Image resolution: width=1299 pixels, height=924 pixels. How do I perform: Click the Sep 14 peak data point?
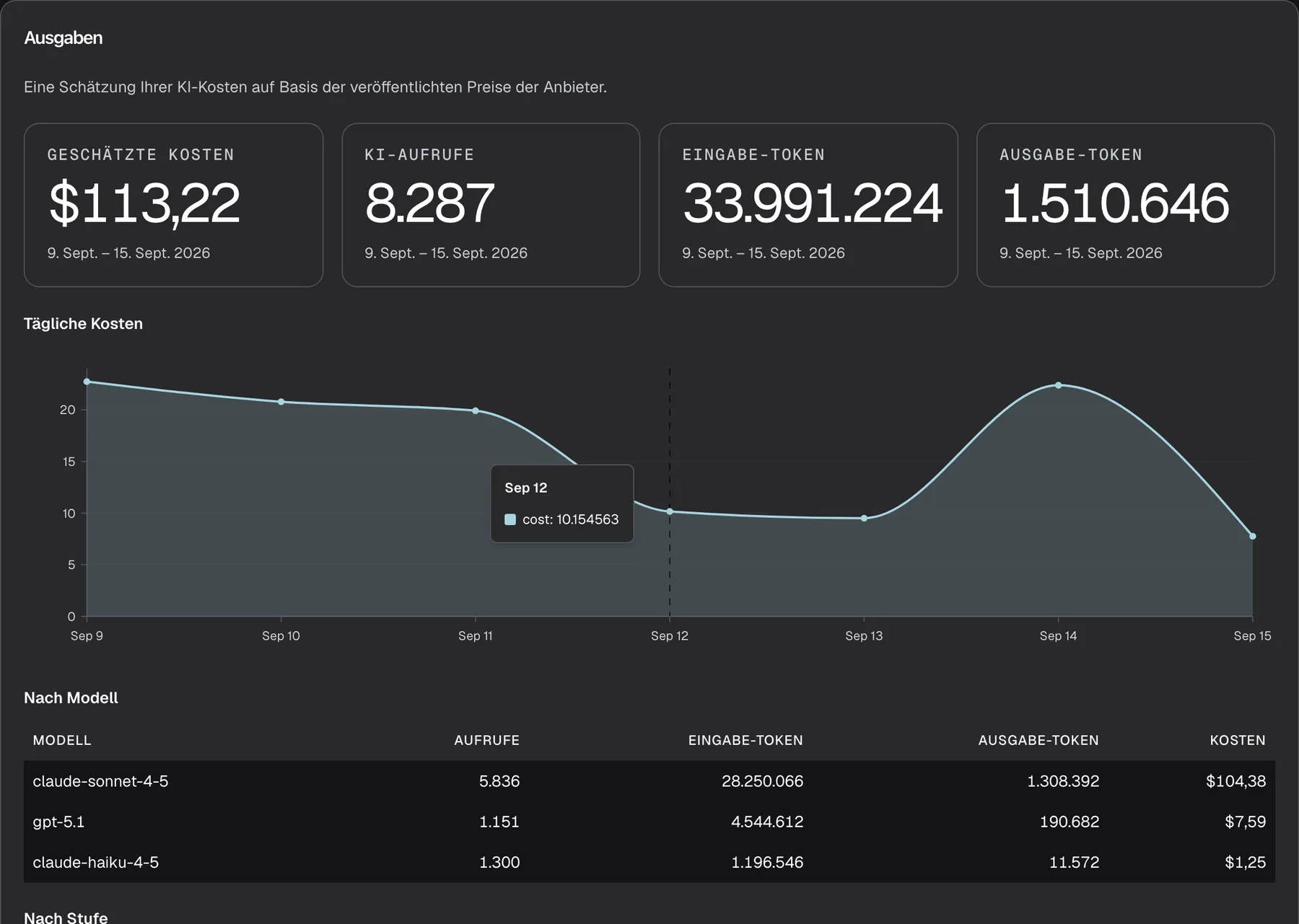[1059, 385]
